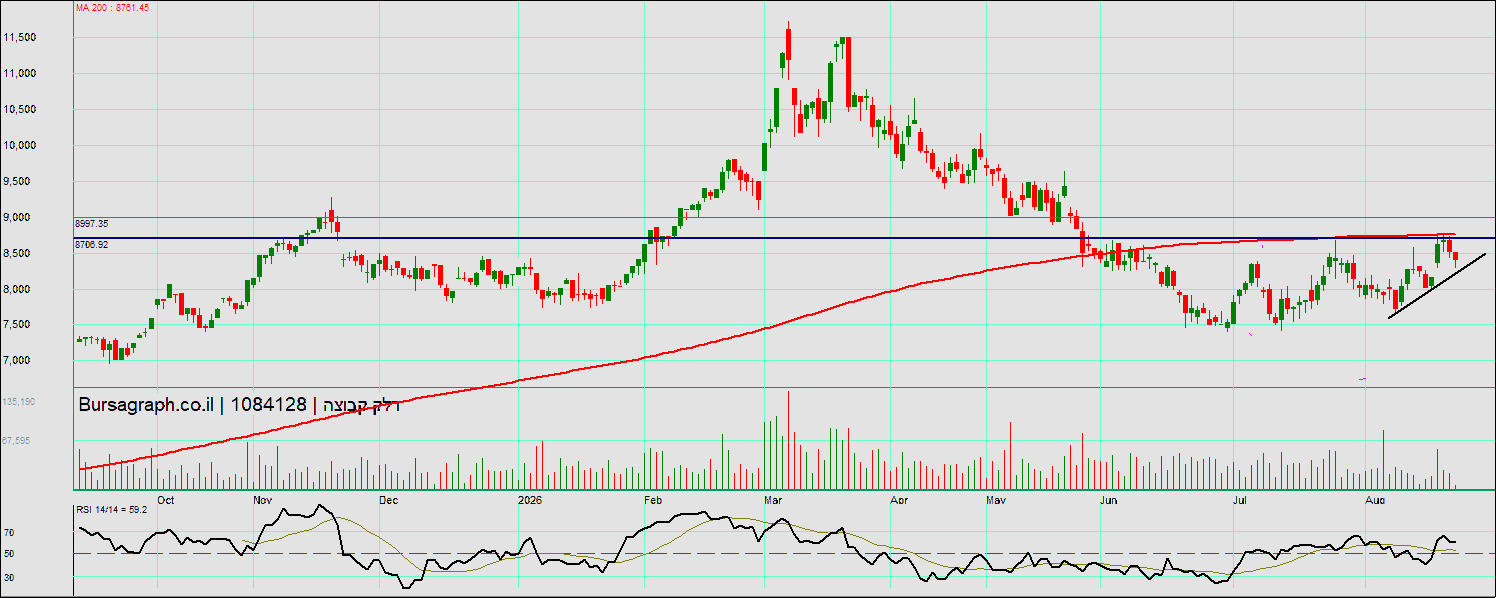Select the Mar label on time axis
1496x598 pixels.
pos(772,499)
